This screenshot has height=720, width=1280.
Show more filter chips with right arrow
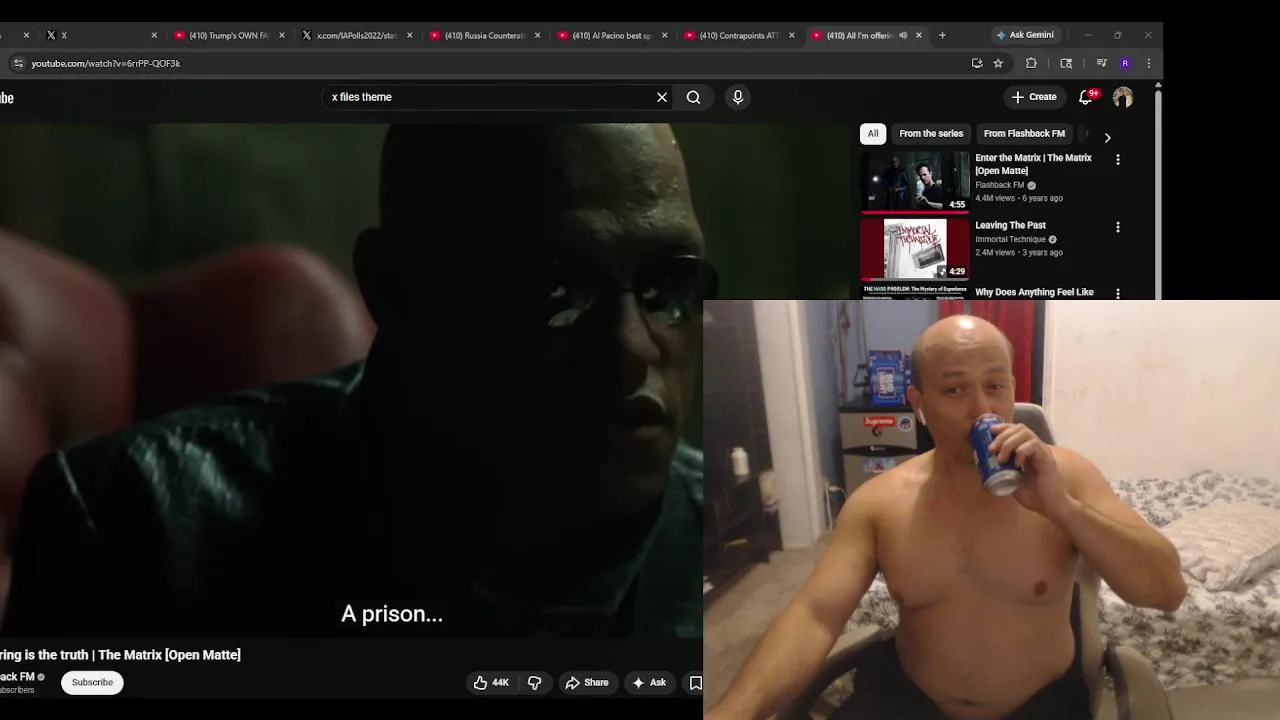[x=1107, y=137]
